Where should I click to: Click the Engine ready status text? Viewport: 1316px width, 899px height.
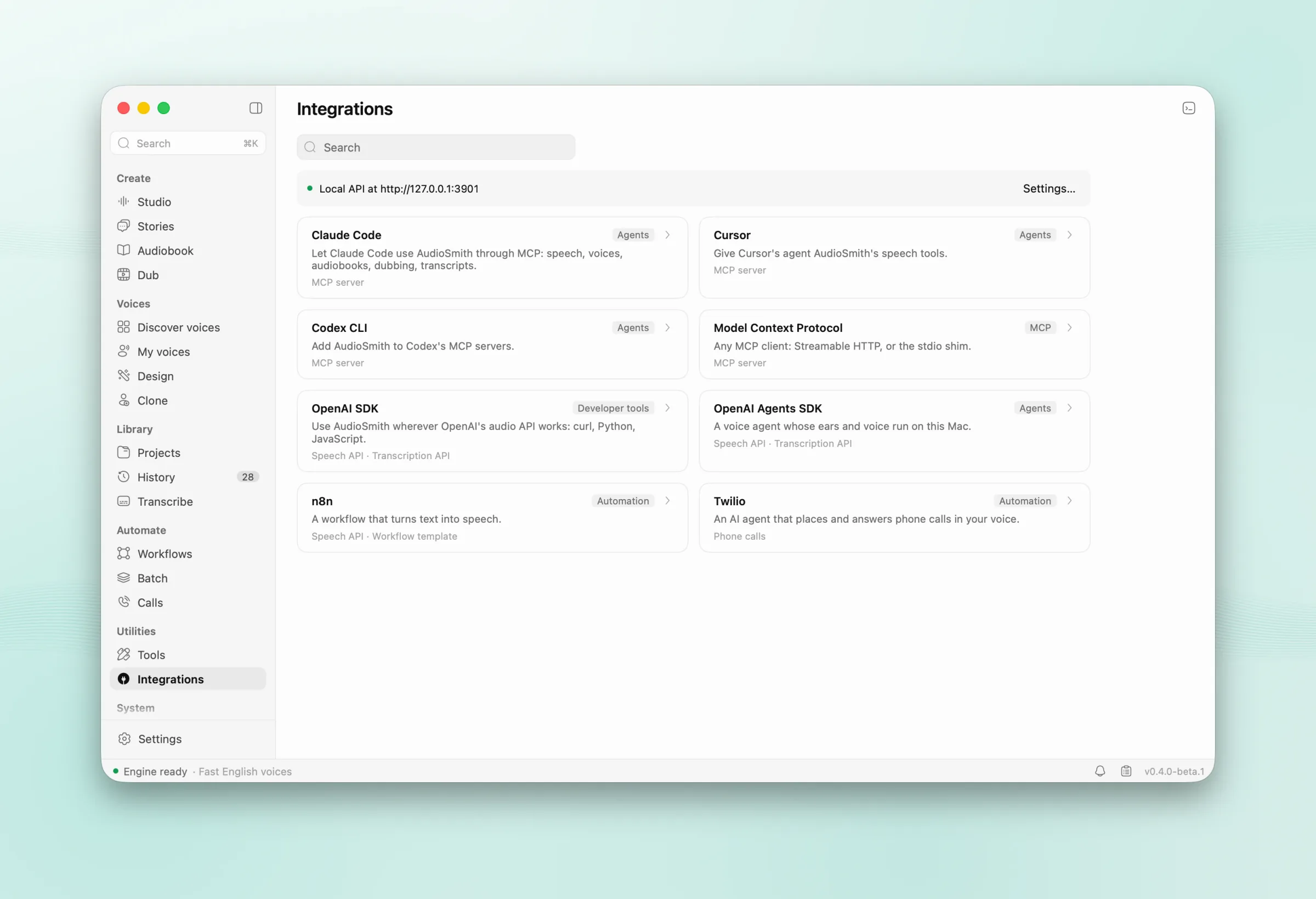click(x=155, y=772)
